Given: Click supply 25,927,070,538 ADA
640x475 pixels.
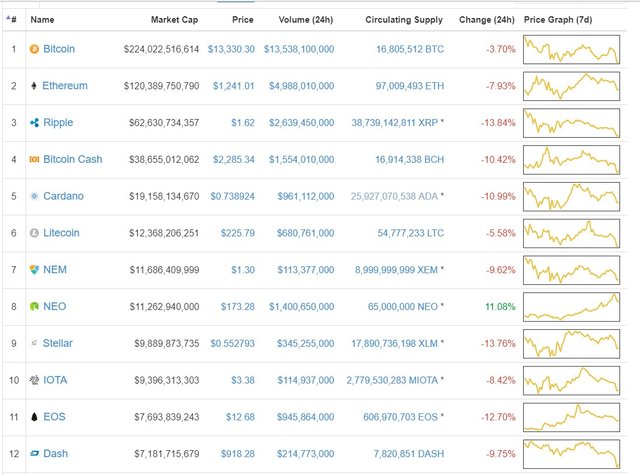Looking at the screenshot, I should (394, 196).
